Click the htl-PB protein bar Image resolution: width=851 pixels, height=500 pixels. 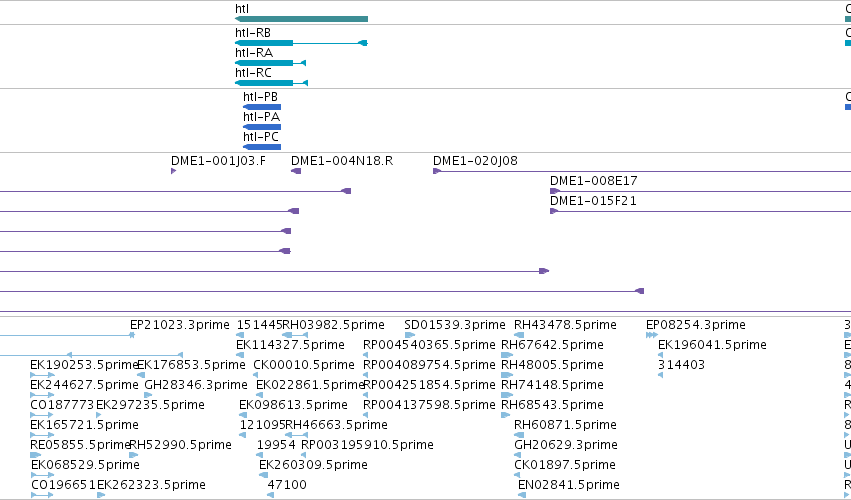pyautogui.click(x=262, y=107)
